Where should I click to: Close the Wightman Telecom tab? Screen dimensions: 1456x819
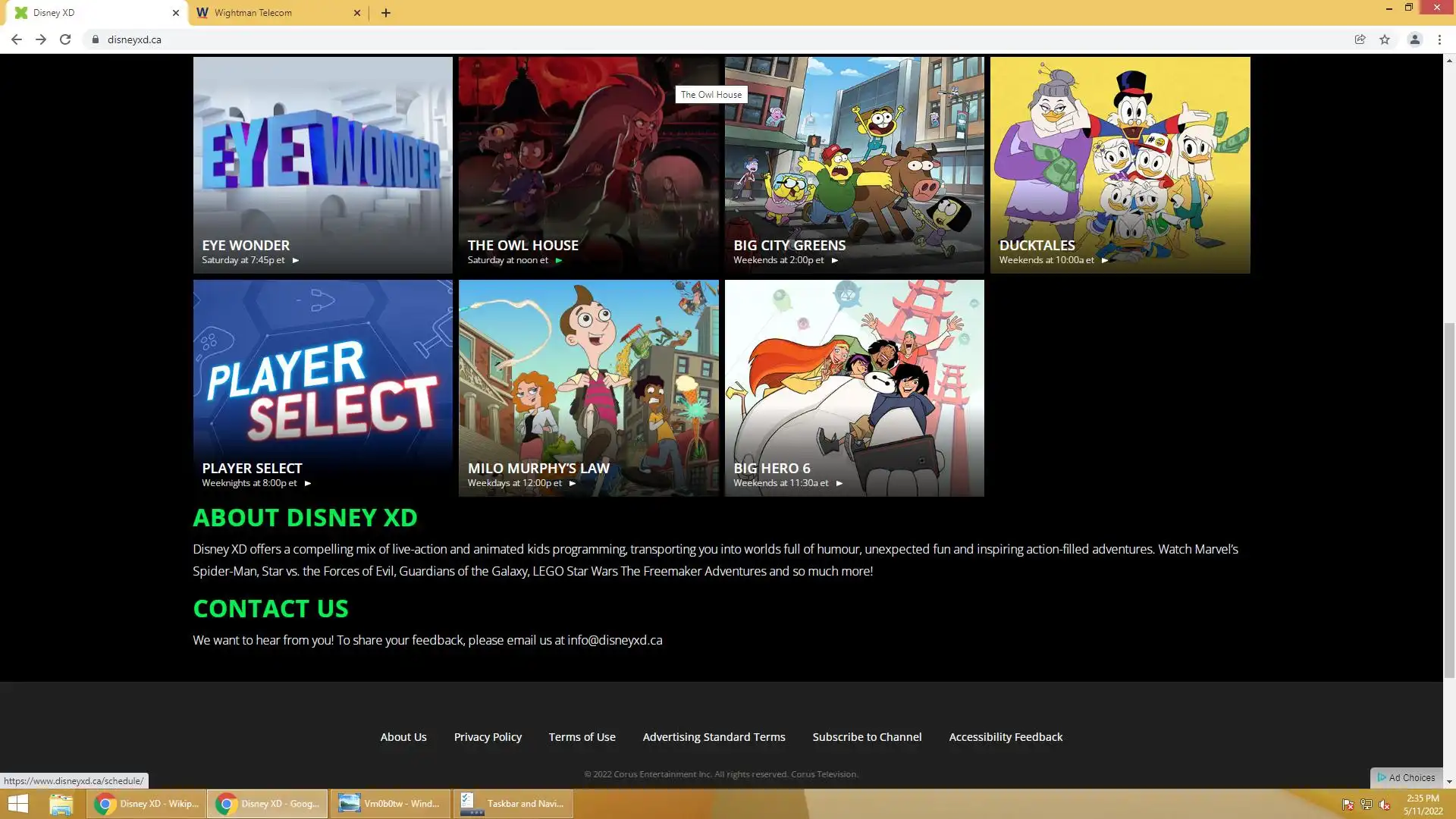pos(357,13)
